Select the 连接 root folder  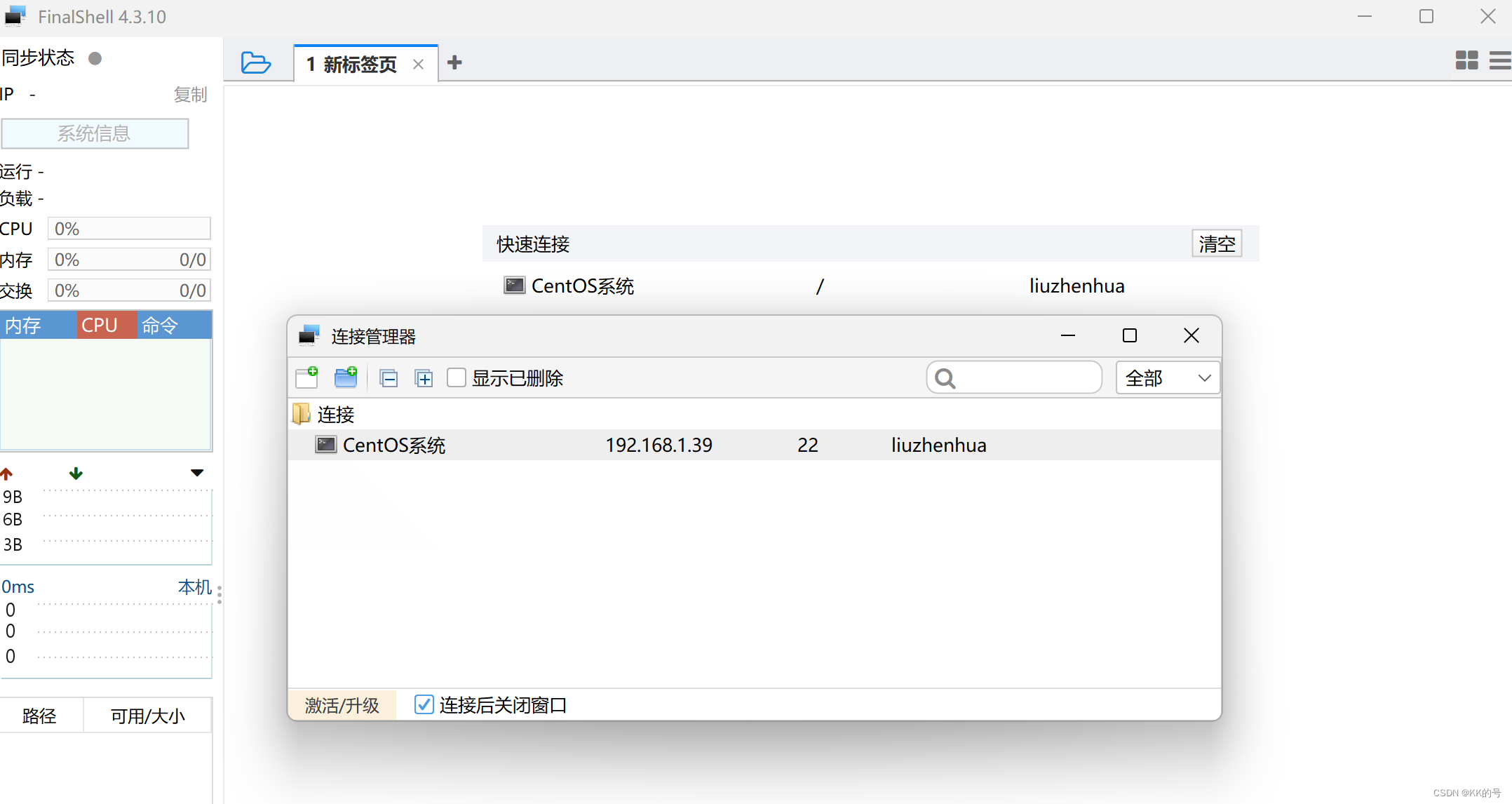[335, 415]
